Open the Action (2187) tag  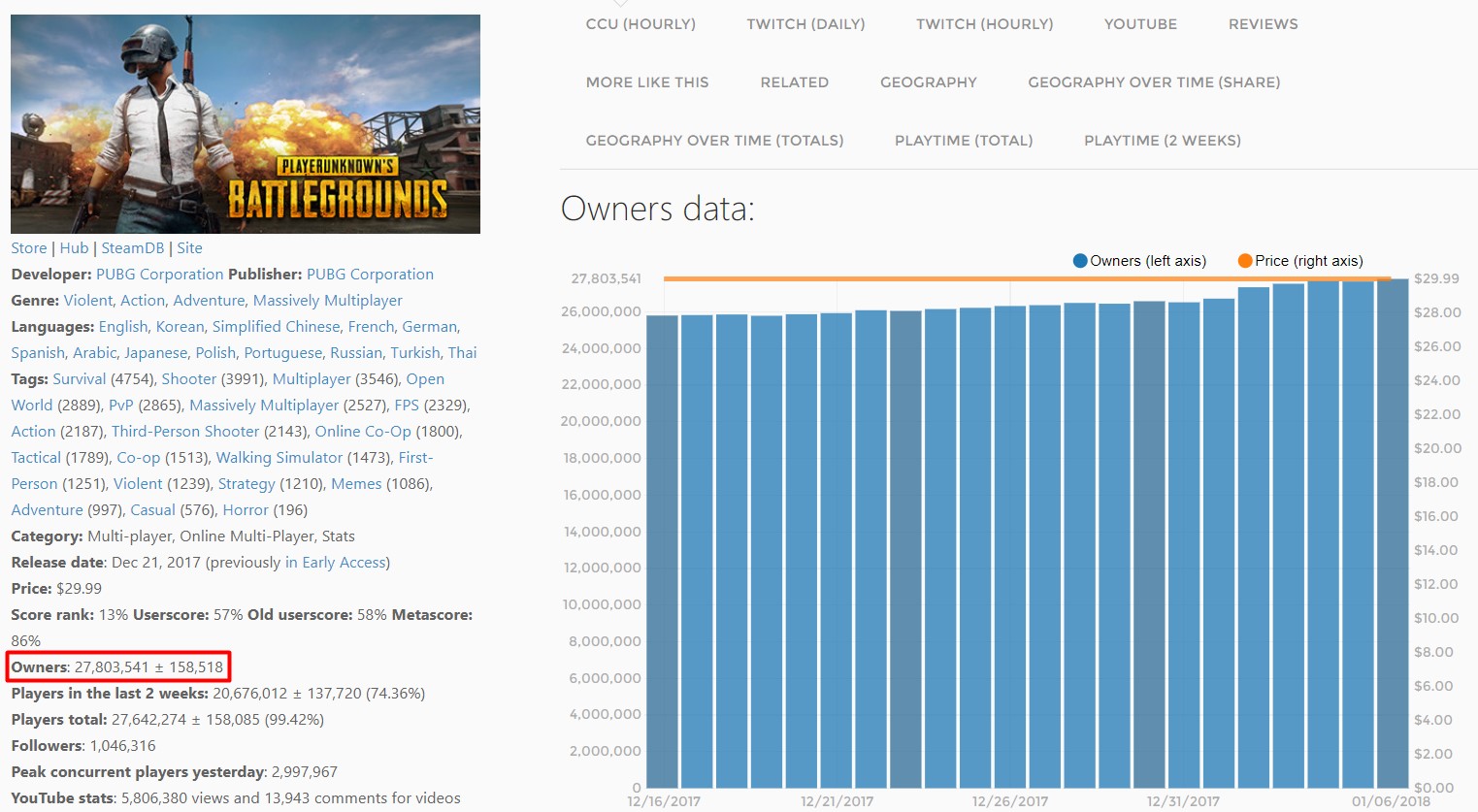tap(33, 432)
